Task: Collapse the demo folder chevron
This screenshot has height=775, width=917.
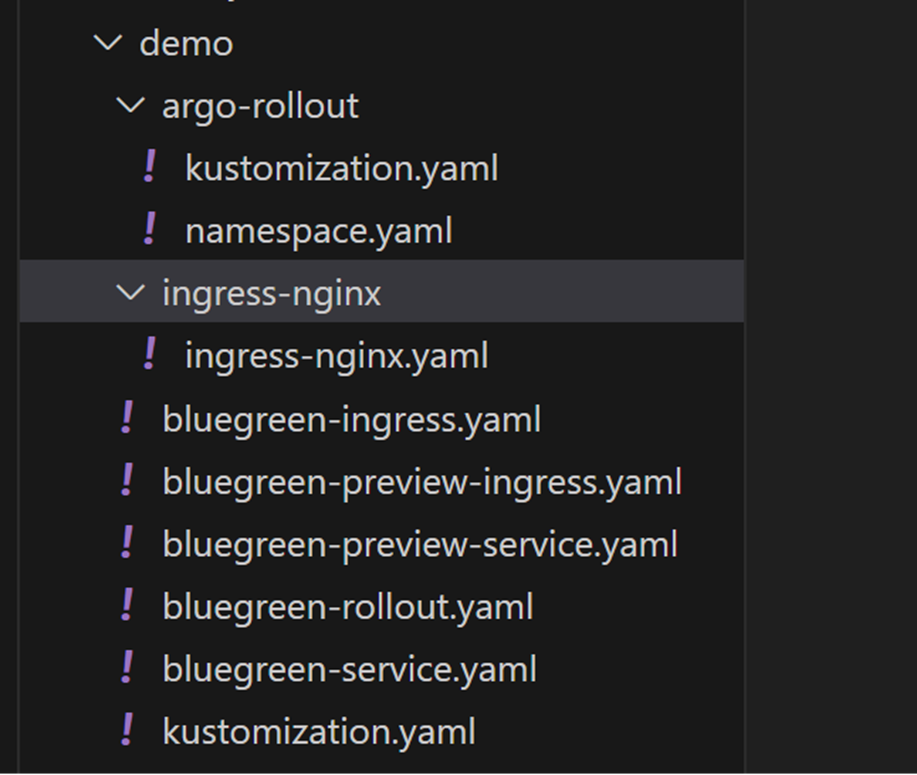Action: point(107,43)
